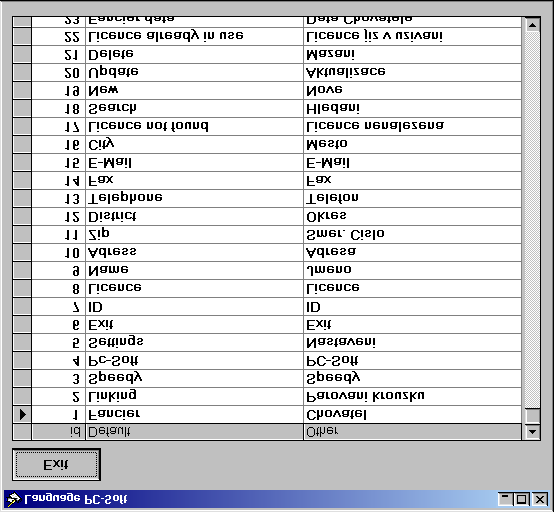Select the 'Licence not found' cell
The height and width of the screenshot is (512, 554).
pyautogui.click(x=194, y=126)
